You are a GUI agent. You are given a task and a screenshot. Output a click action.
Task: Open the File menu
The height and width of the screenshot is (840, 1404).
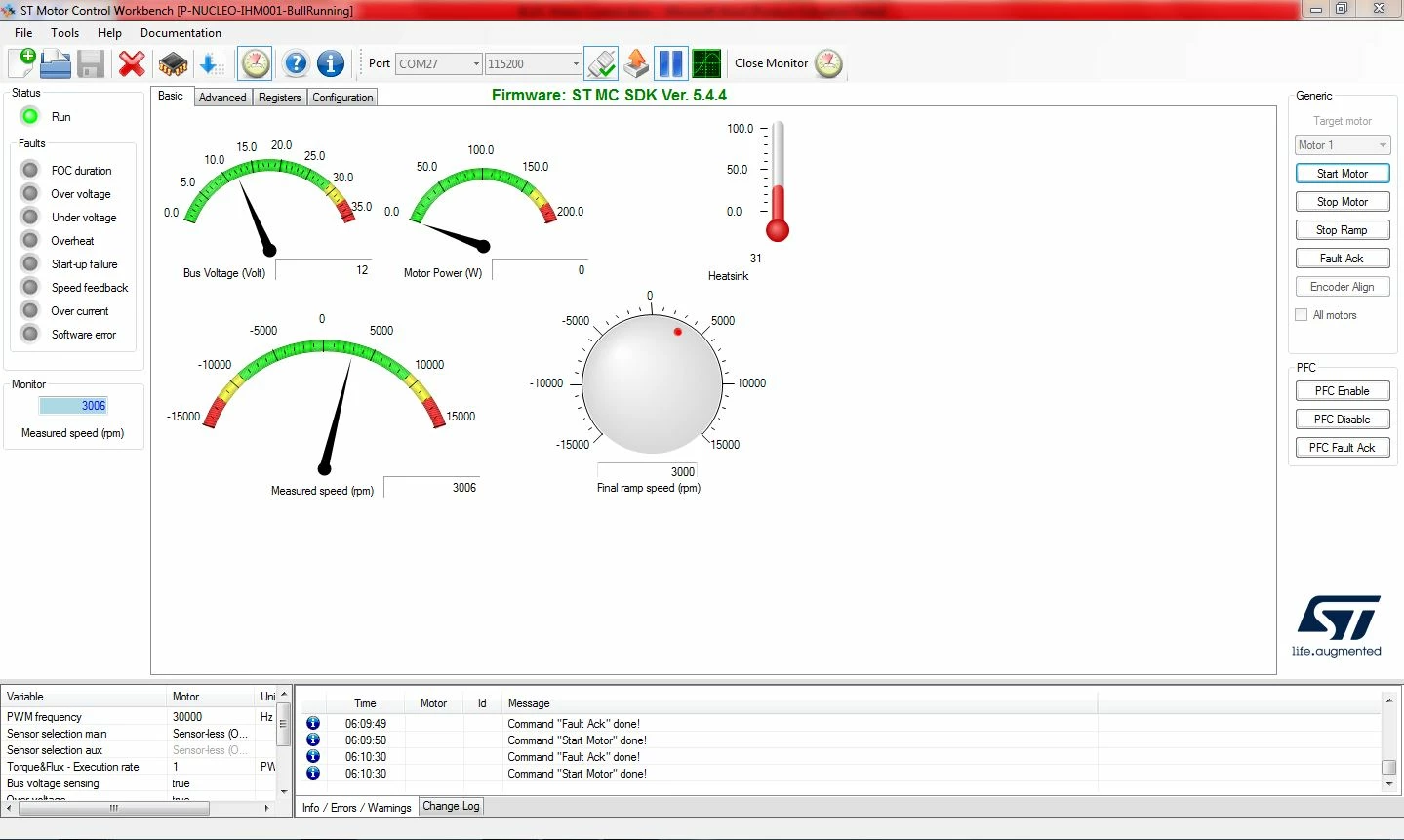(x=23, y=33)
